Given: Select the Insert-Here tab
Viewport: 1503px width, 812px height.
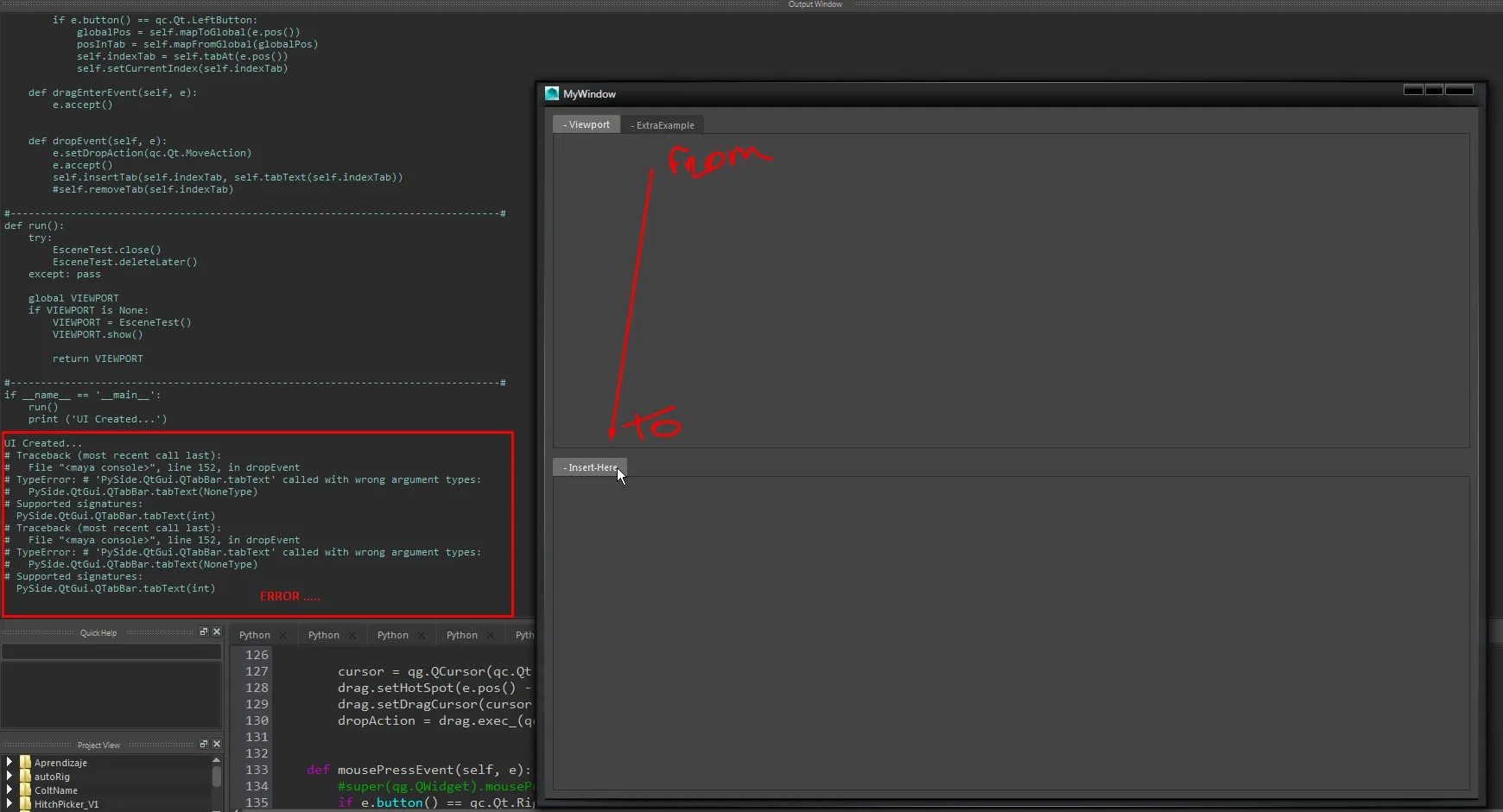Looking at the screenshot, I should pyautogui.click(x=590, y=467).
